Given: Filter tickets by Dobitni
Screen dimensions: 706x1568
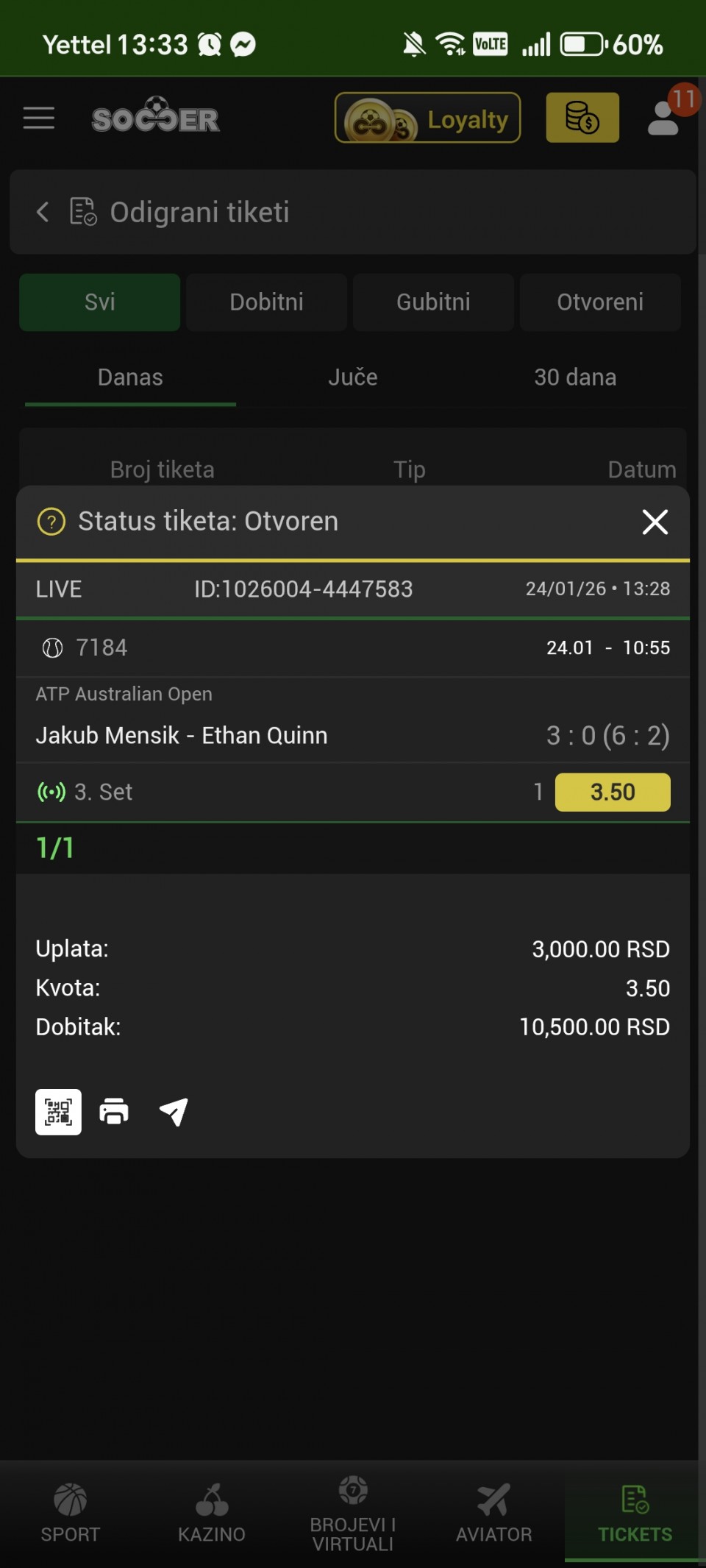Looking at the screenshot, I should tap(266, 302).
